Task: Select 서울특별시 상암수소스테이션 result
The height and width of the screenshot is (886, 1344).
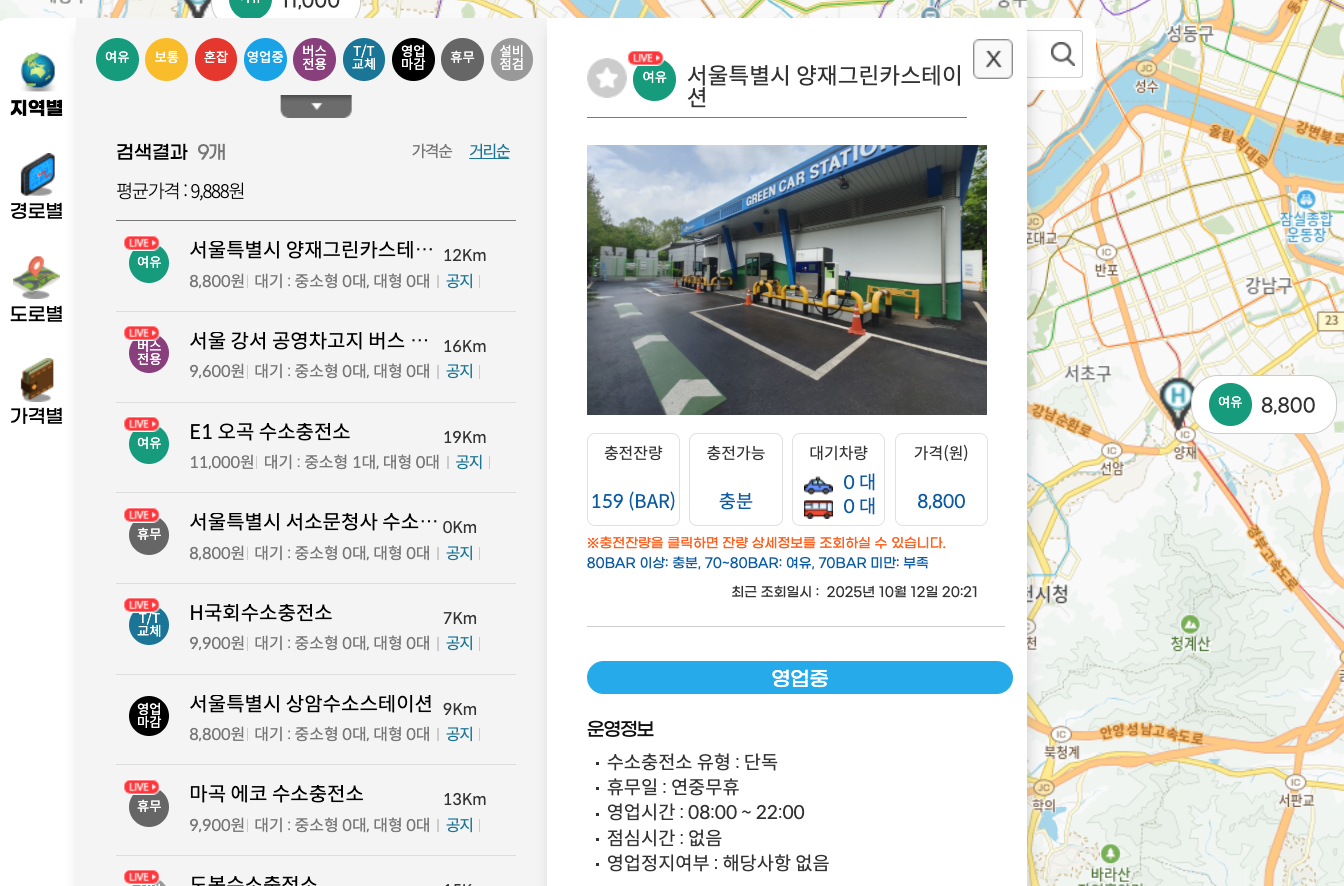Action: [x=311, y=703]
